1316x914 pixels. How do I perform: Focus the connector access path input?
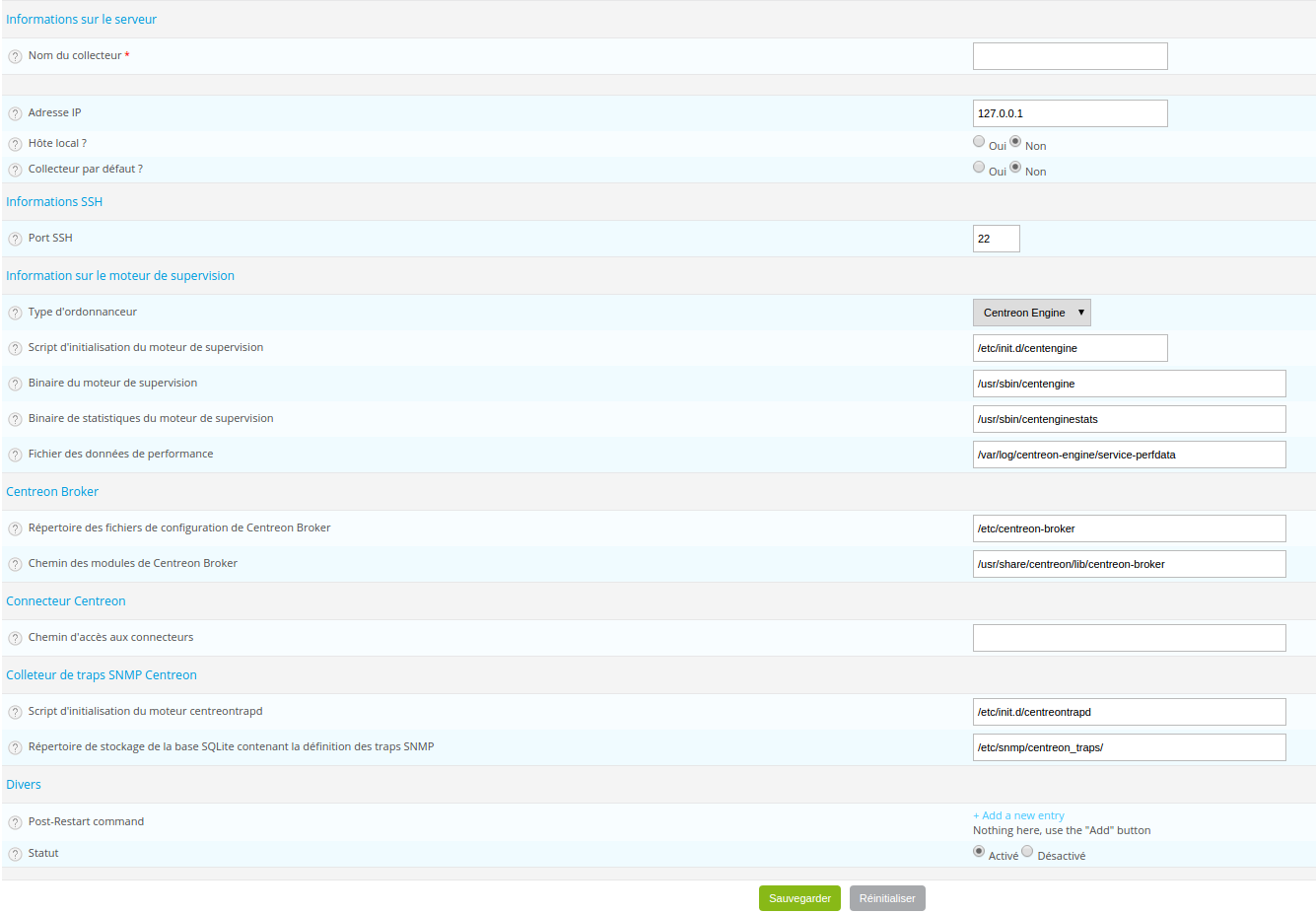1129,638
